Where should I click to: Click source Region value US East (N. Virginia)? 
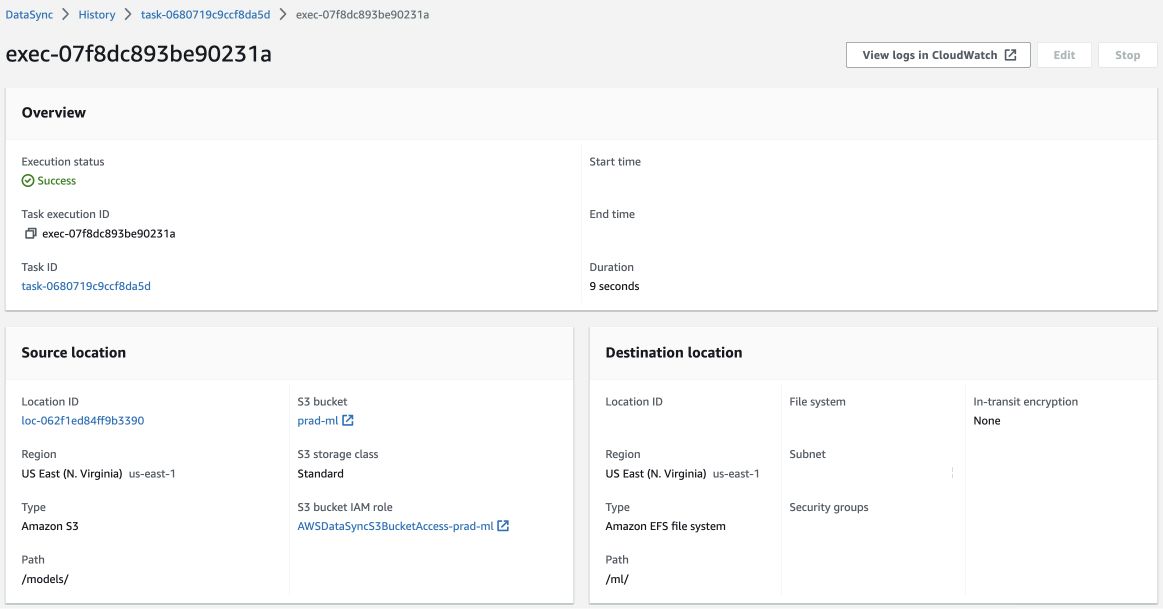[72, 473]
